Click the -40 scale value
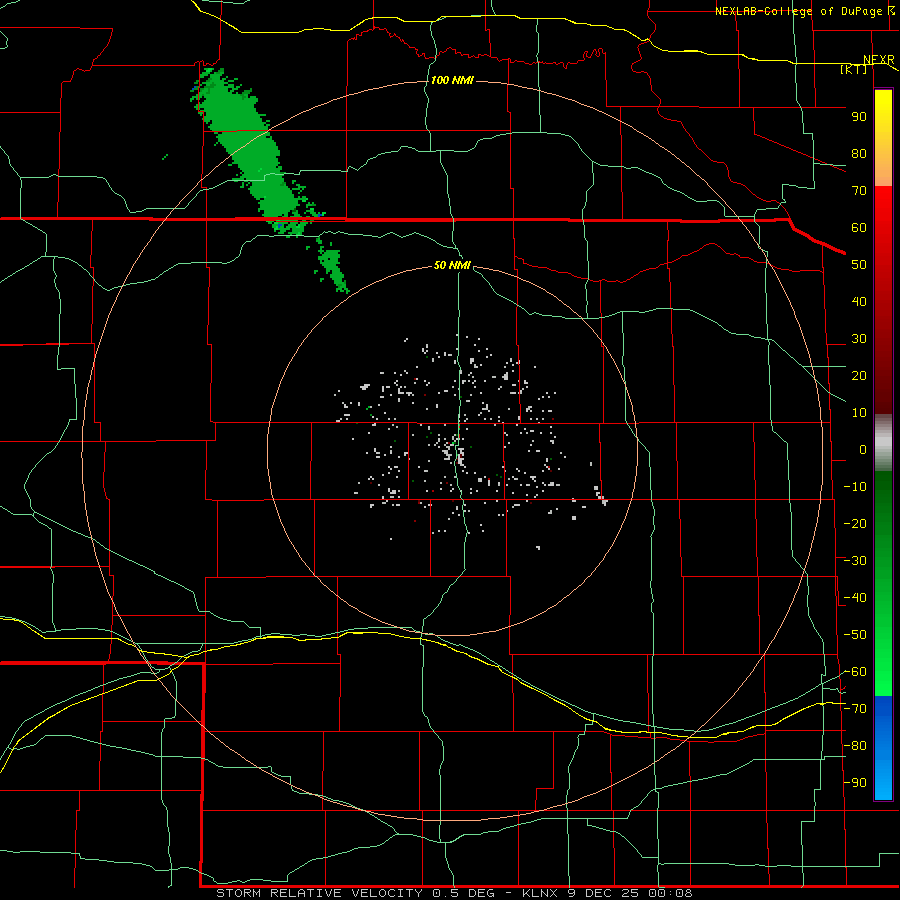Viewport: 900px width, 900px height. (x=855, y=598)
